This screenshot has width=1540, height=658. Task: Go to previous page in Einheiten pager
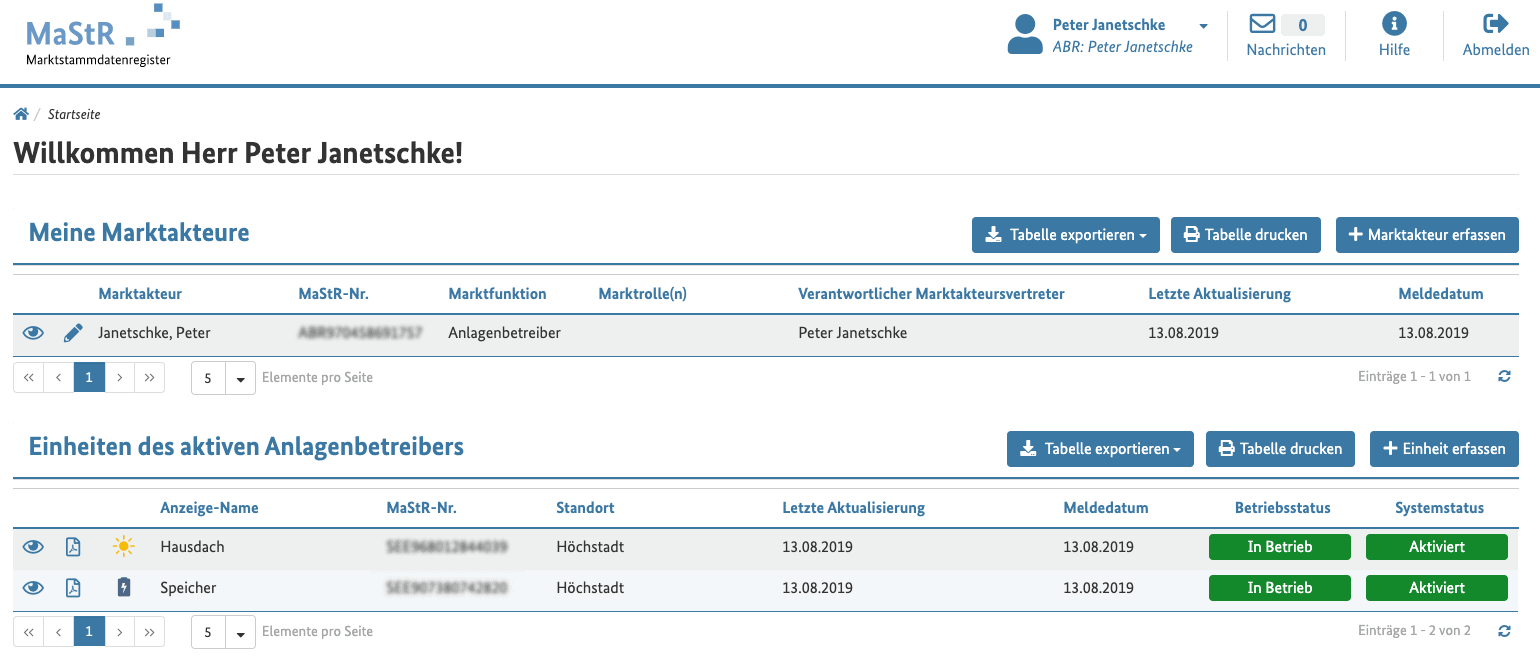click(x=59, y=632)
